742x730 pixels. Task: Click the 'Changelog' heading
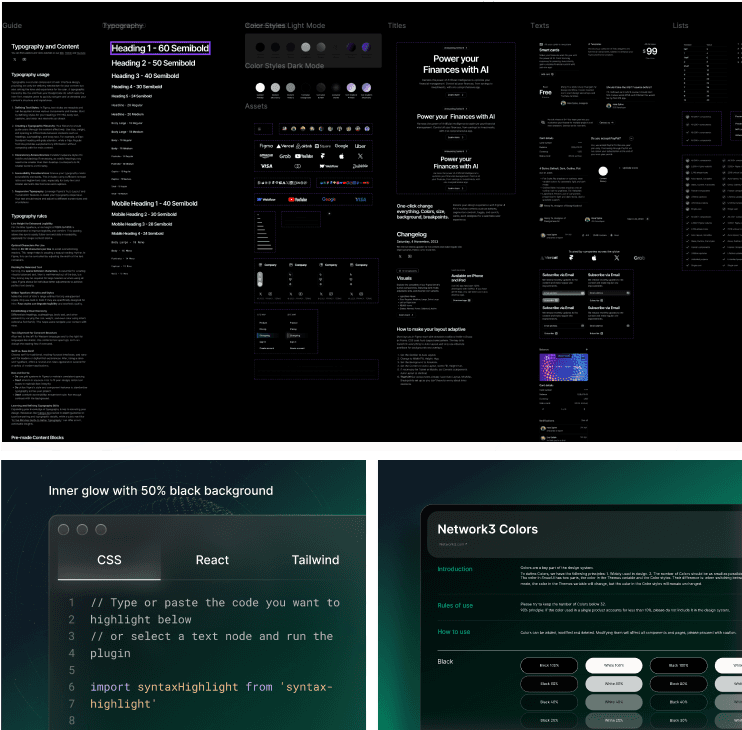(411, 234)
